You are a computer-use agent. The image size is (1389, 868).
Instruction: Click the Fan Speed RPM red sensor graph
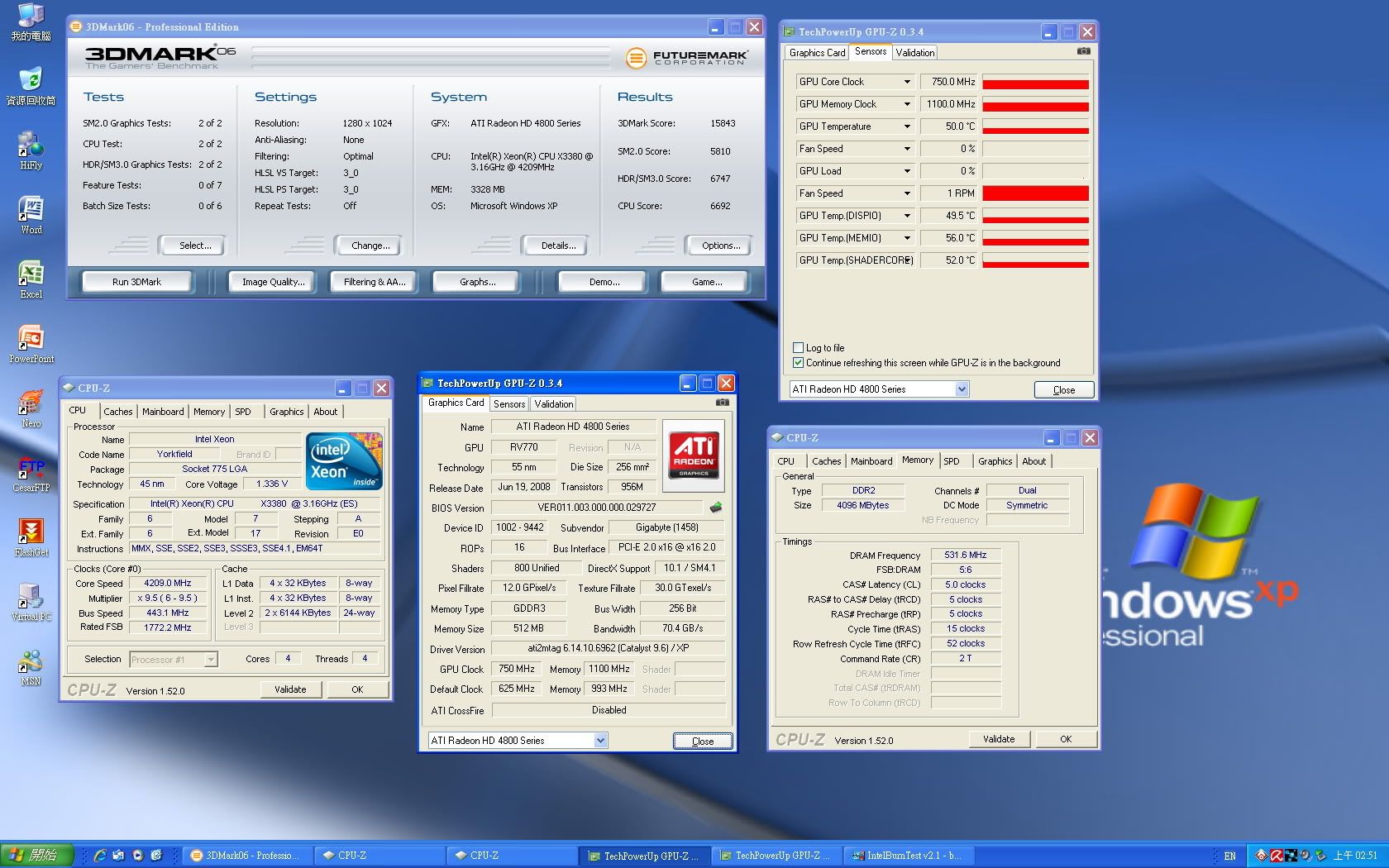[1035, 193]
